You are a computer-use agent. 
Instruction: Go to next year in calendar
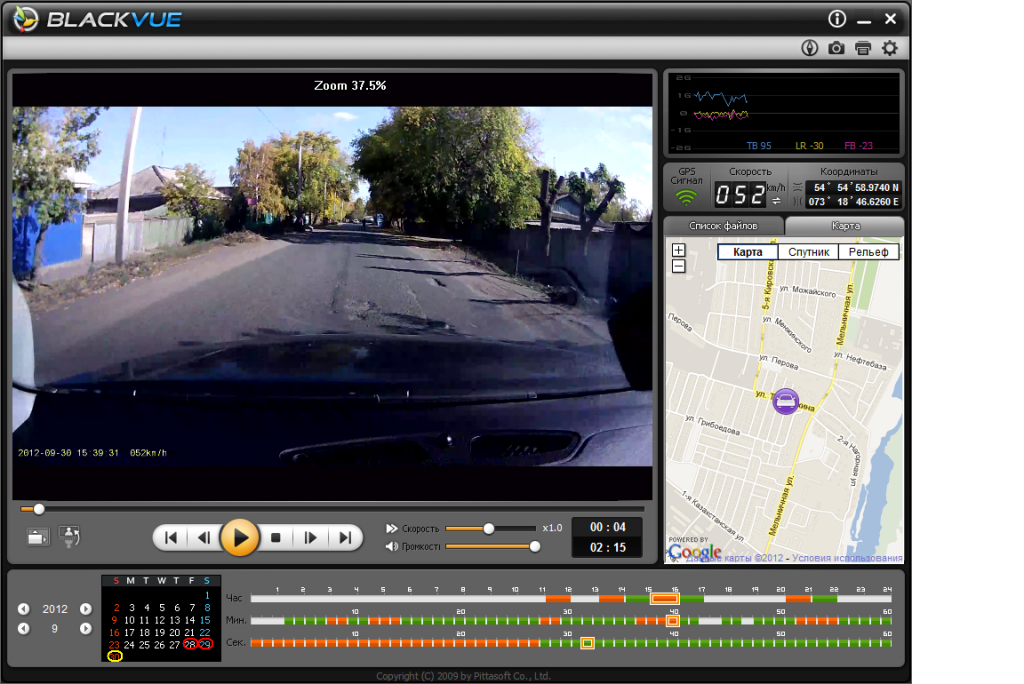86,609
